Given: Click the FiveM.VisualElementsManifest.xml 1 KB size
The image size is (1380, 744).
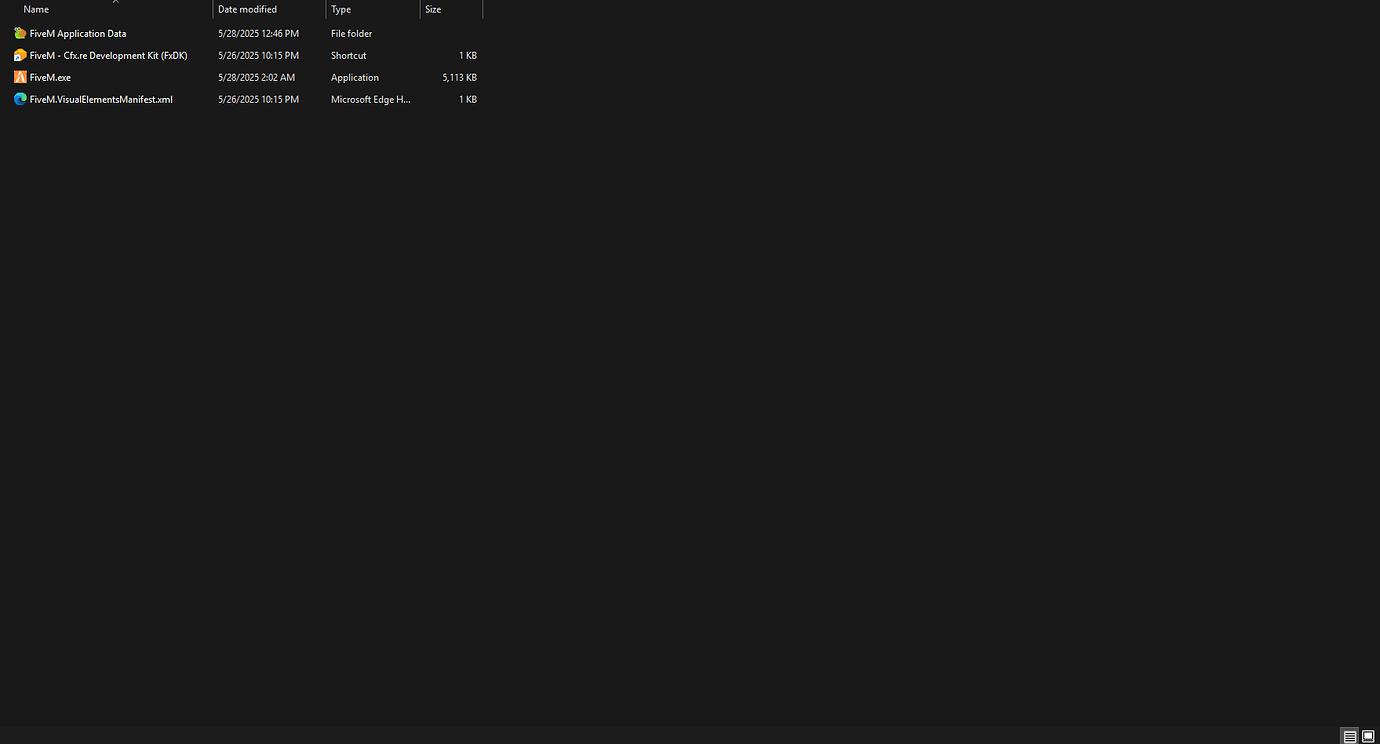Looking at the screenshot, I should (468, 100).
